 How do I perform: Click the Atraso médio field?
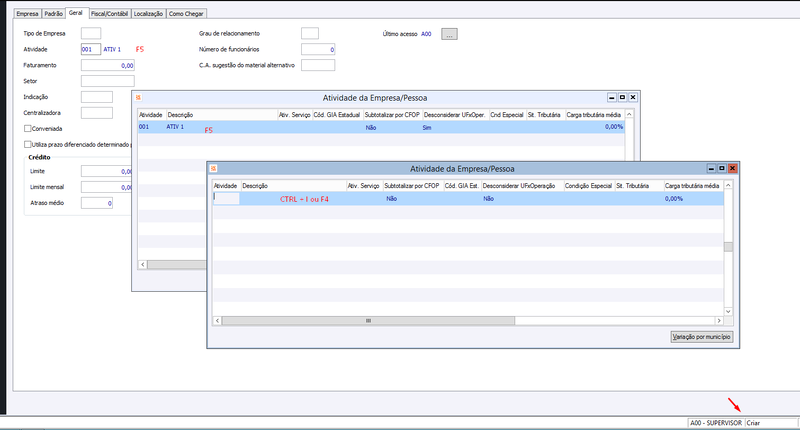coord(97,203)
